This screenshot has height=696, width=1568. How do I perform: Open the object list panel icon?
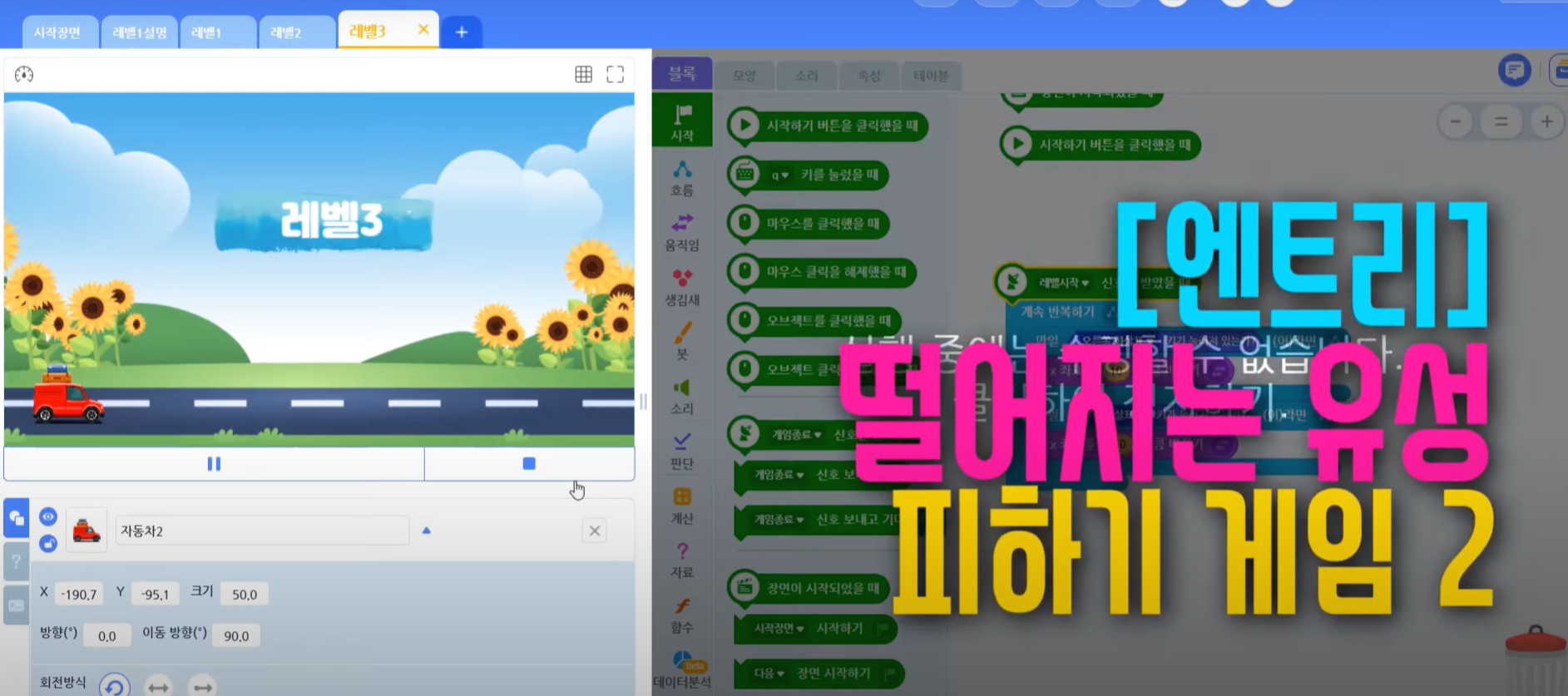point(16,518)
